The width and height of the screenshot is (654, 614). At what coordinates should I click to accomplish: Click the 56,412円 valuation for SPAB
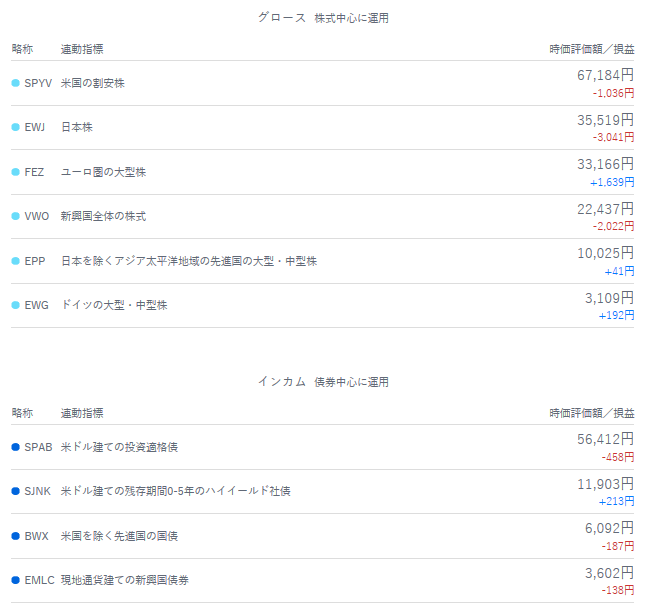tap(605, 439)
